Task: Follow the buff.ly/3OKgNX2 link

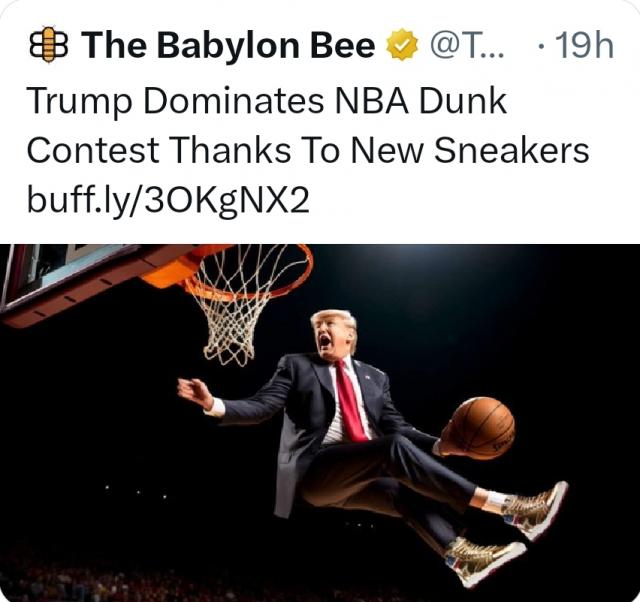Action: click(x=168, y=200)
